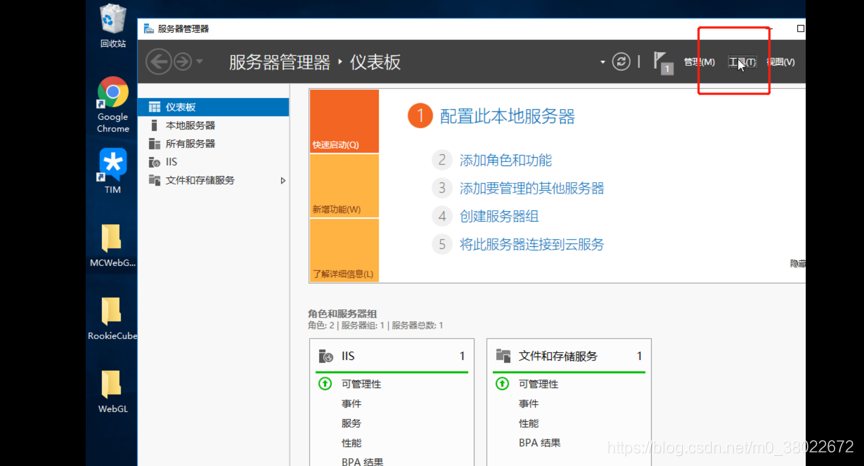Click the back navigation arrow

point(159,62)
